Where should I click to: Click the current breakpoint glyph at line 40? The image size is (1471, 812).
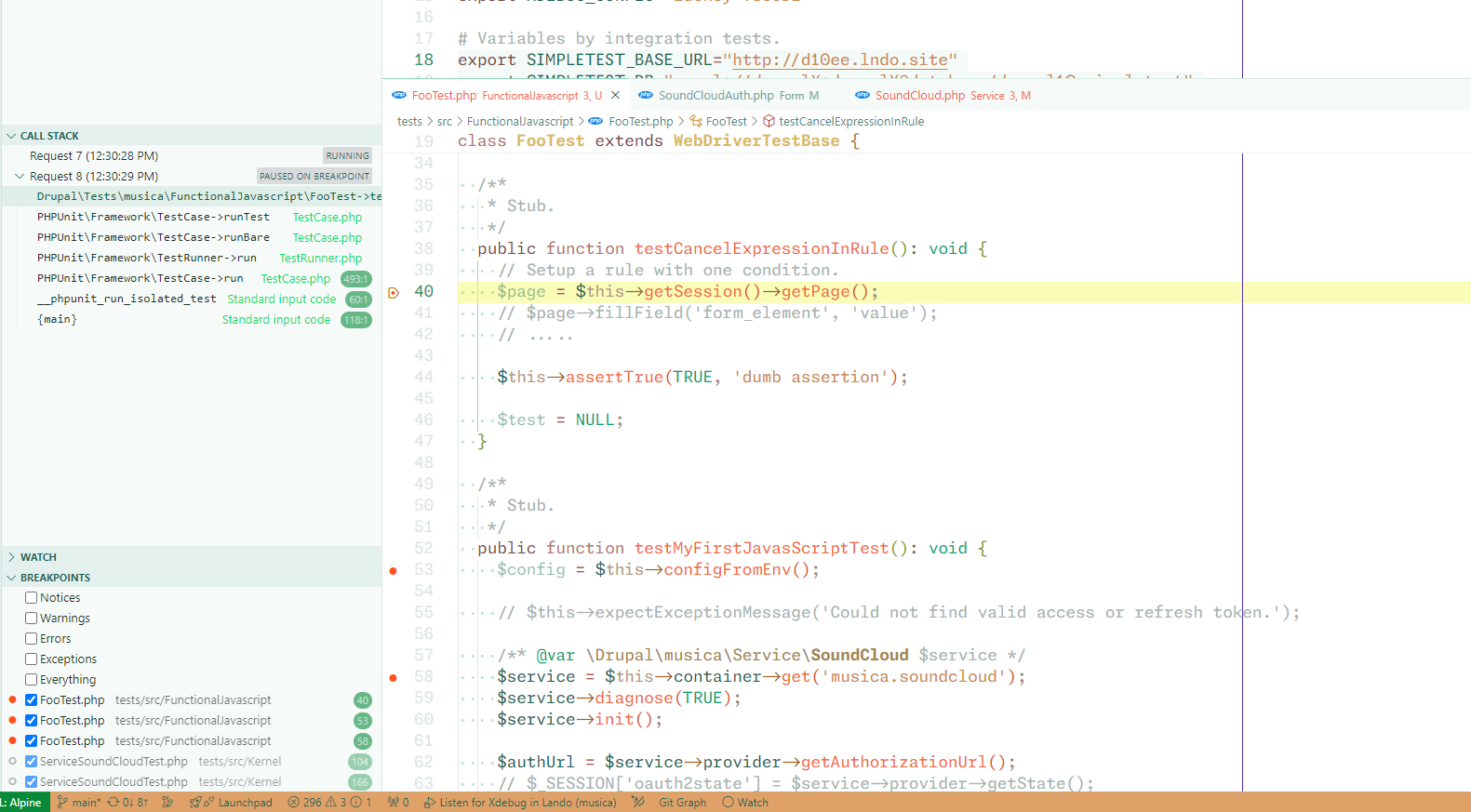[x=394, y=292]
